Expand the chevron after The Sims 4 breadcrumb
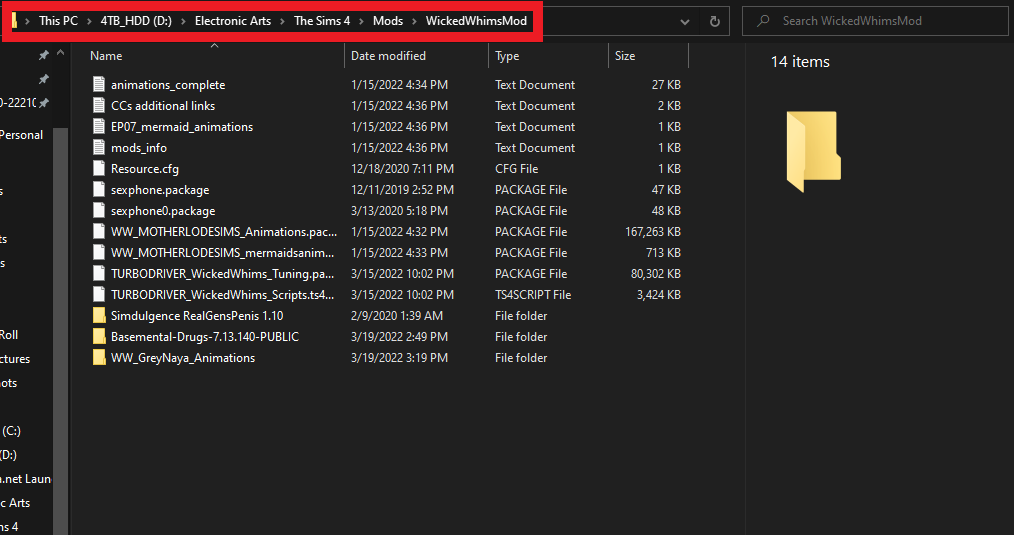The height and width of the screenshot is (535, 1014). (361, 21)
